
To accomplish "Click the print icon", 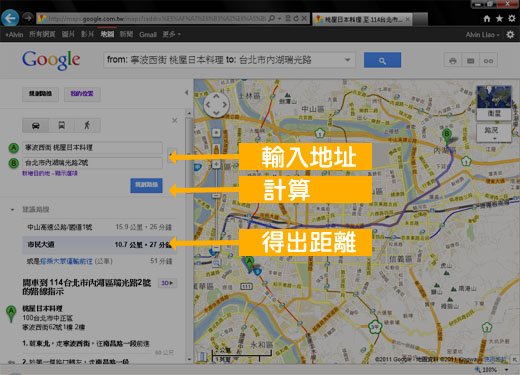I will tap(453, 61).
